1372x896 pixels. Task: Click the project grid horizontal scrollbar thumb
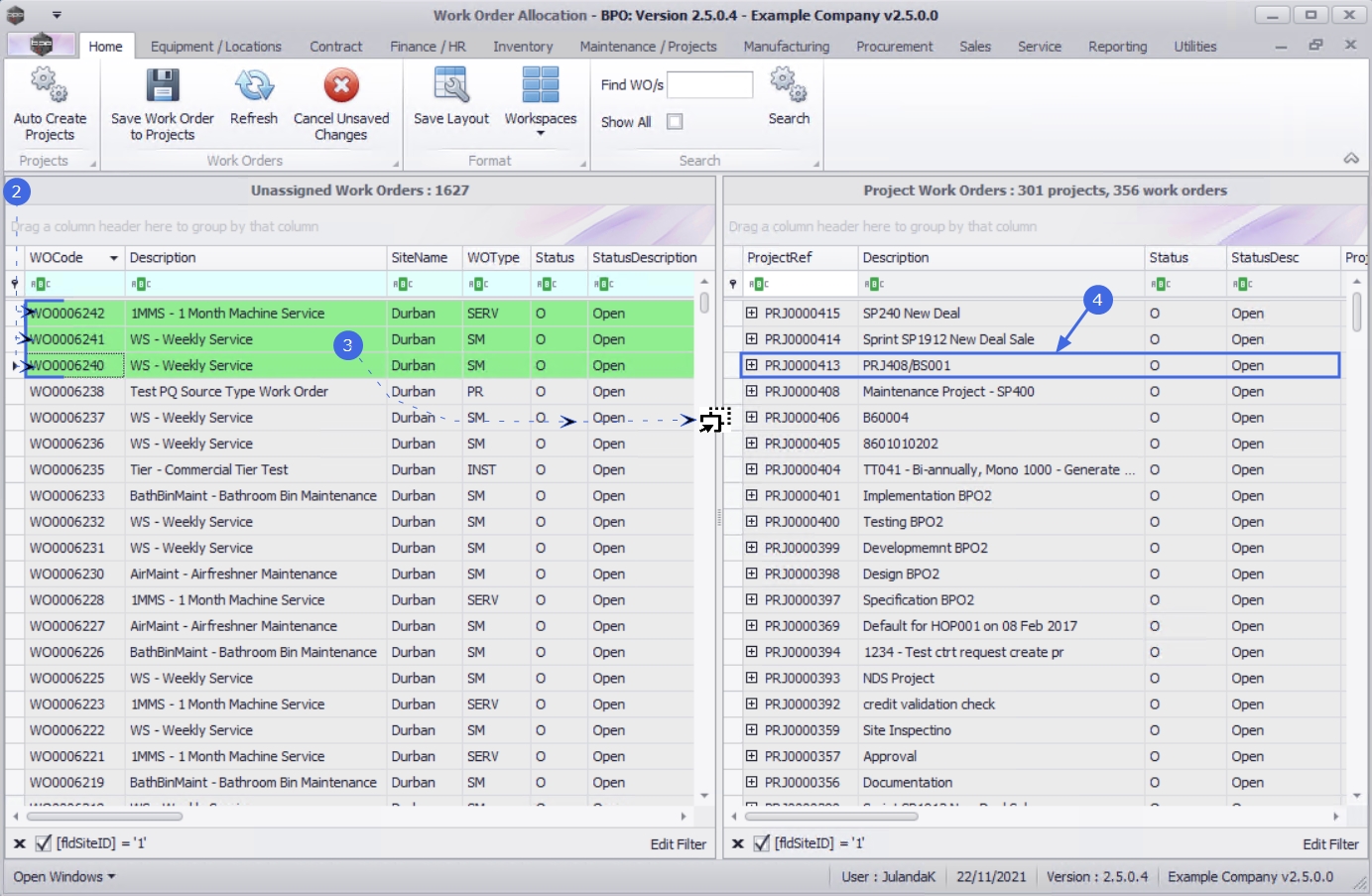[x=831, y=817]
